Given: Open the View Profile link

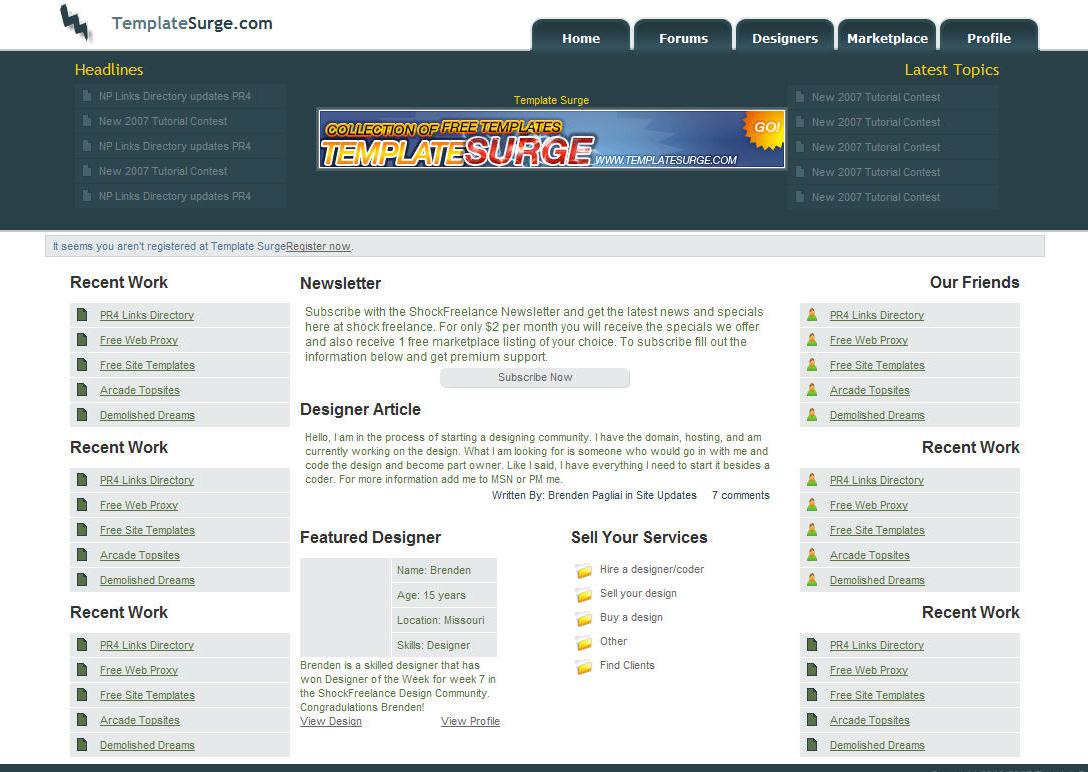Looking at the screenshot, I should coord(470,721).
